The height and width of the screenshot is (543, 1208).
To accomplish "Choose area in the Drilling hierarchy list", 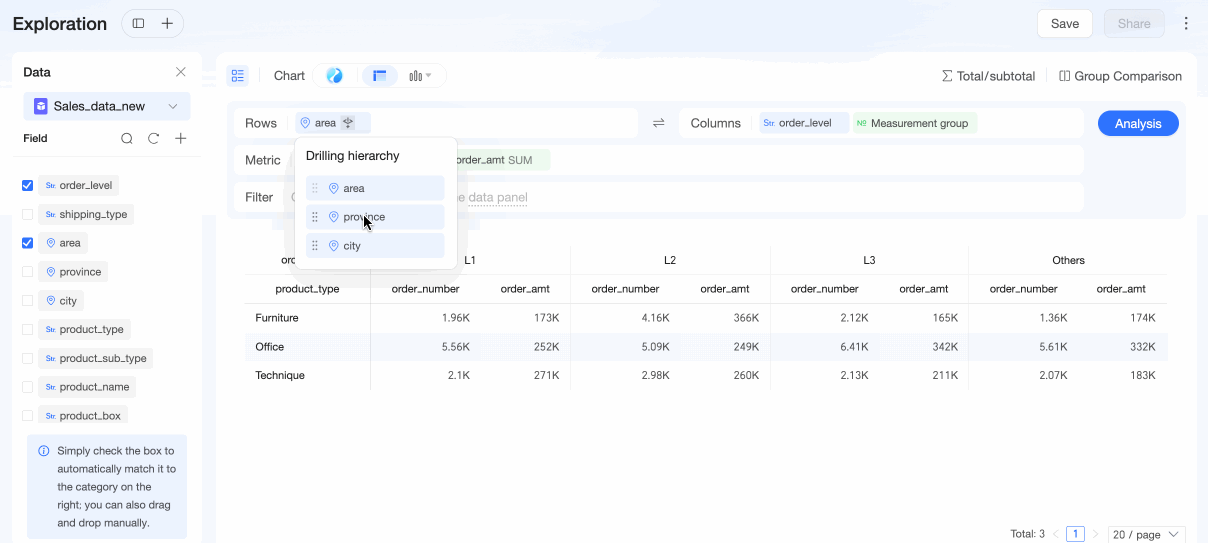I will (x=375, y=188).
